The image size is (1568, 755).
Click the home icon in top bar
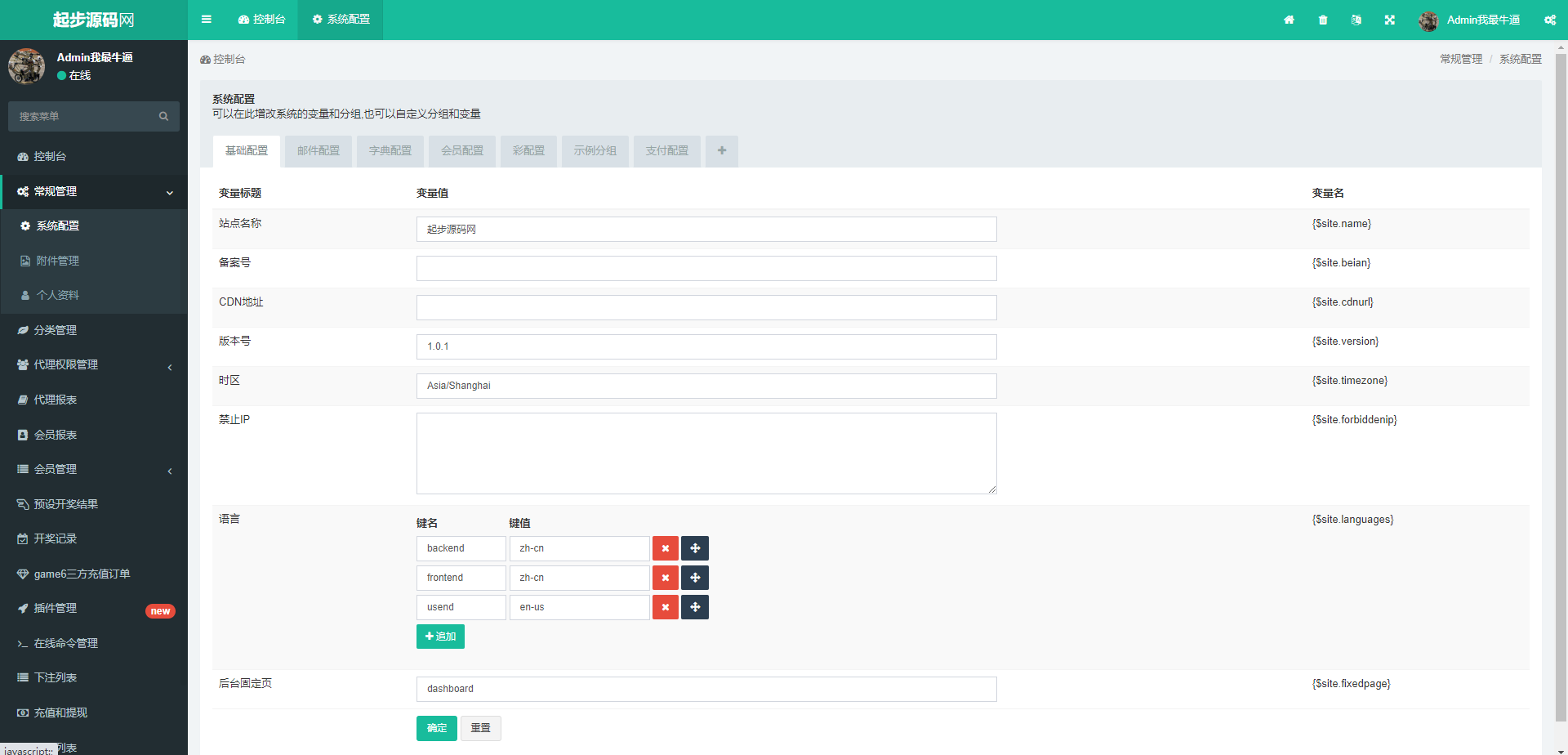point(1289,20)
